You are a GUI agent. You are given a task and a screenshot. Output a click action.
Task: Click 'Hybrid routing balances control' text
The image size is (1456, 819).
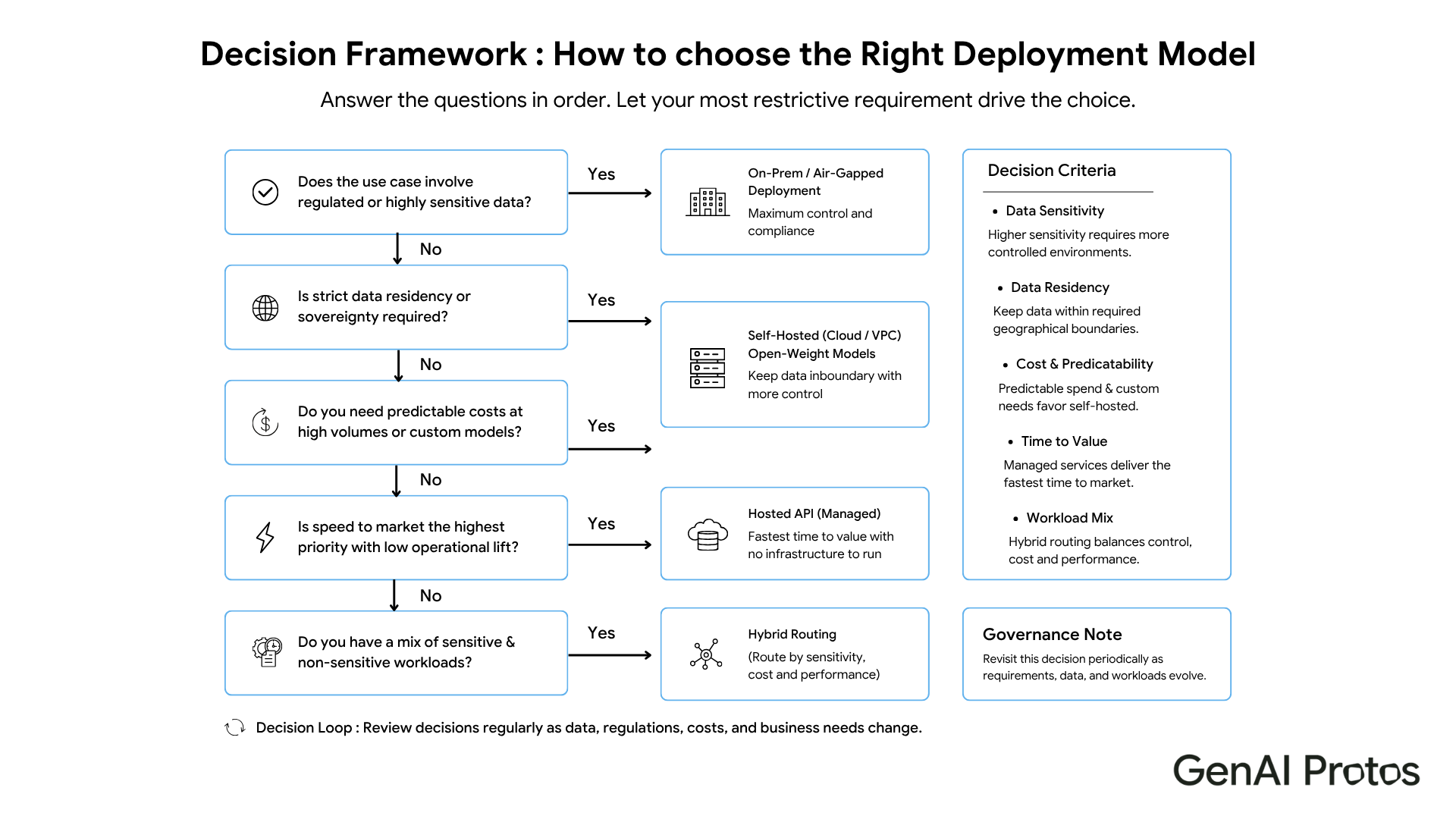point(1100,551)
